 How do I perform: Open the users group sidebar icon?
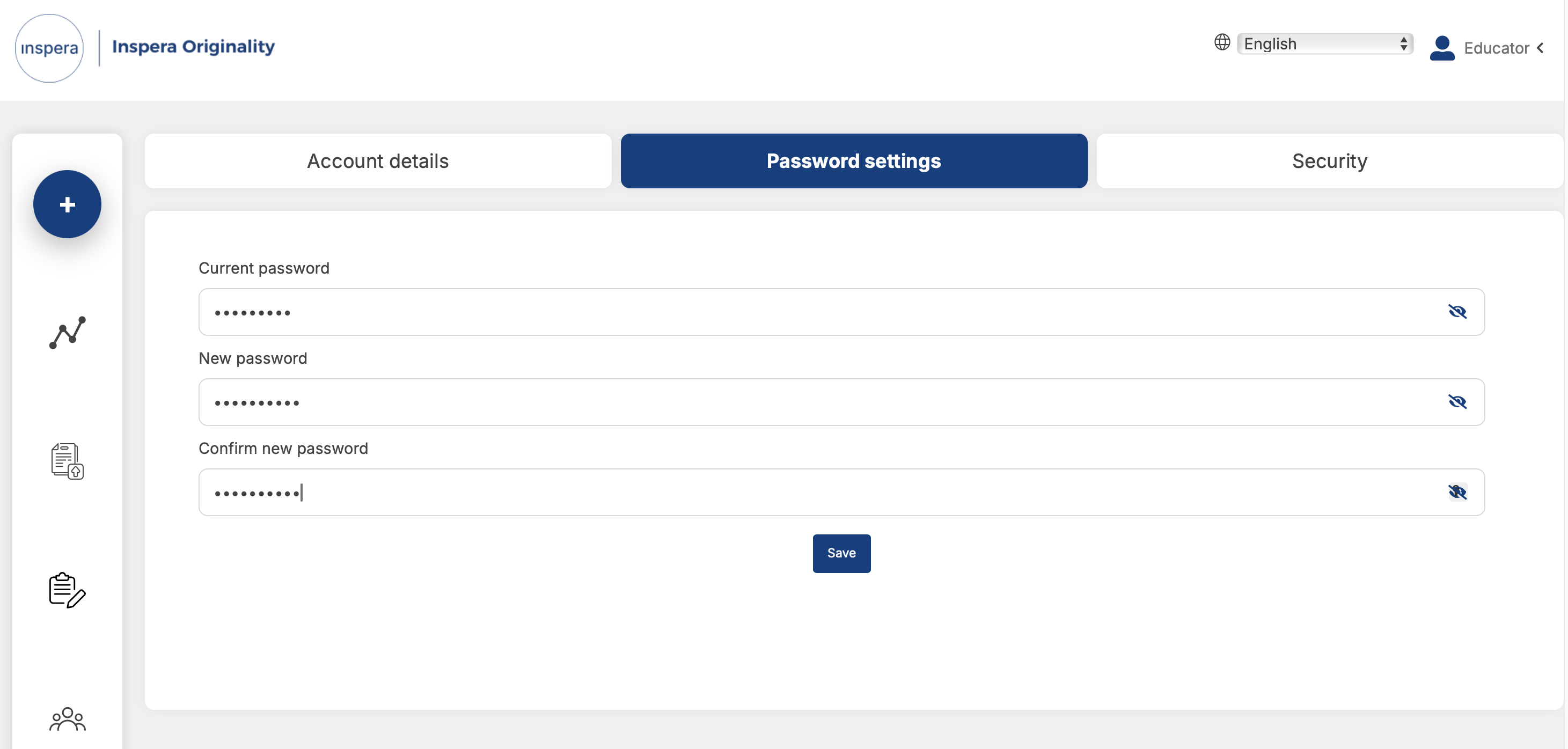coord(67,718)
